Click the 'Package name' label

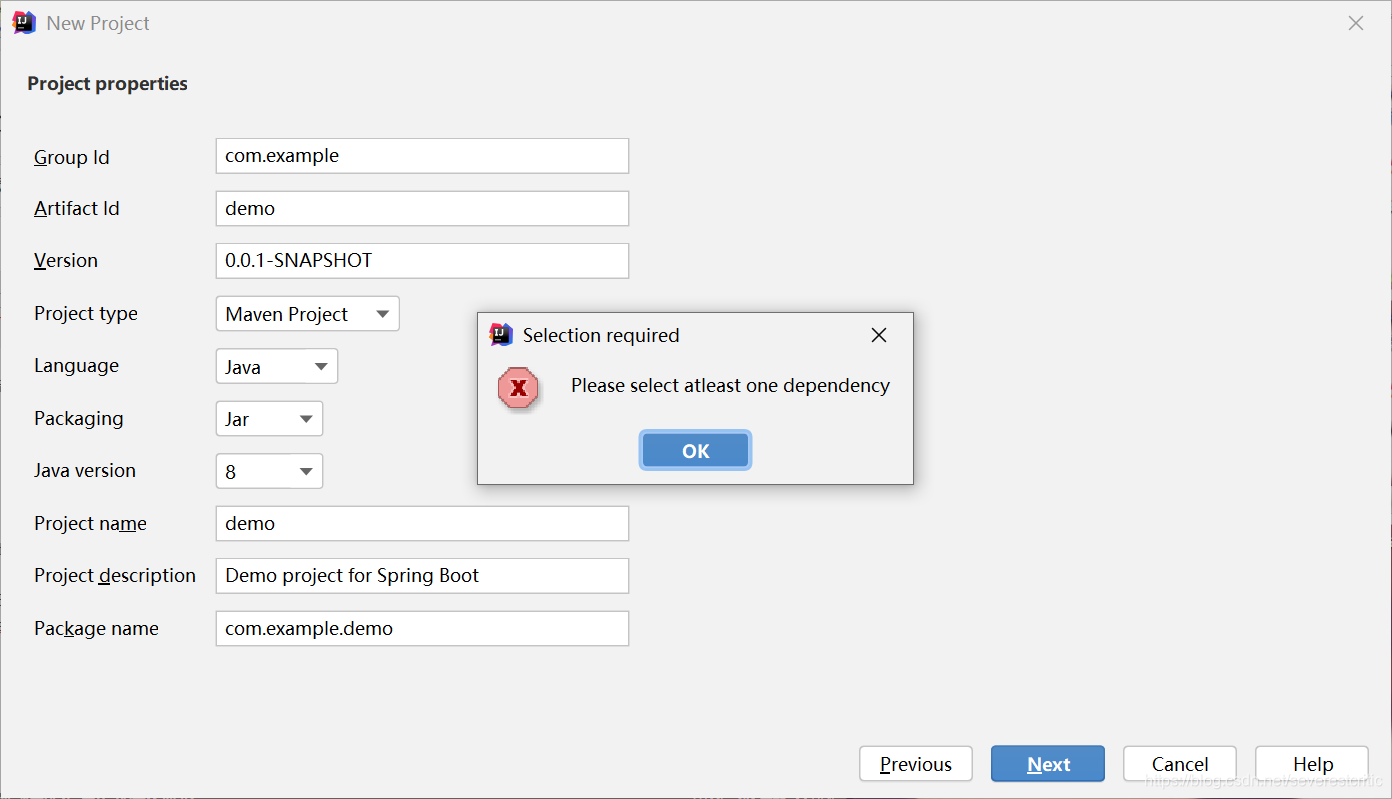coord(96,628)
